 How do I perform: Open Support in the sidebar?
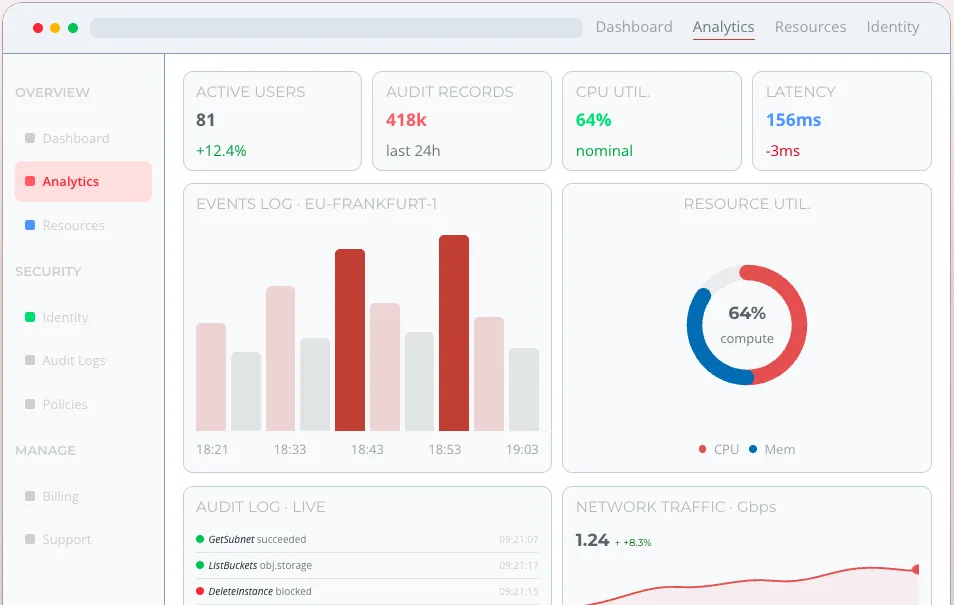coord(83,539)
